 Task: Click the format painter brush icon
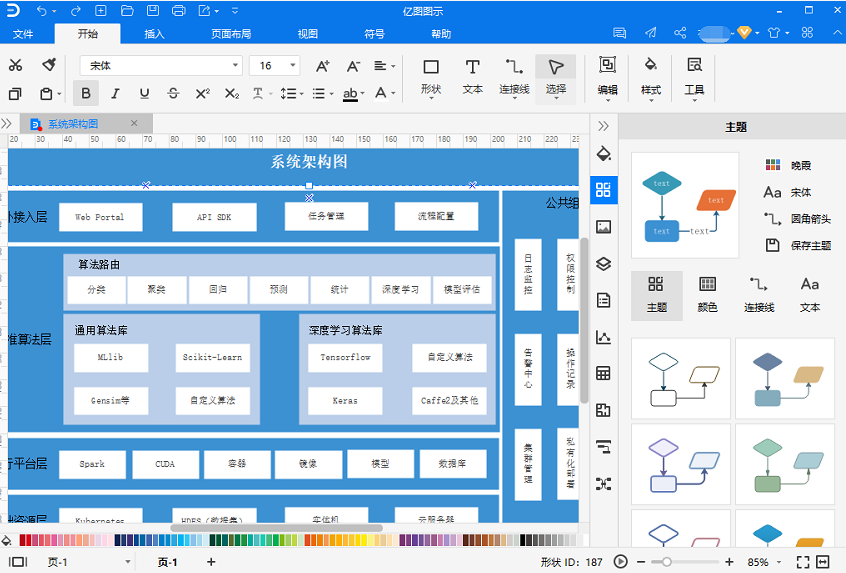49,65
